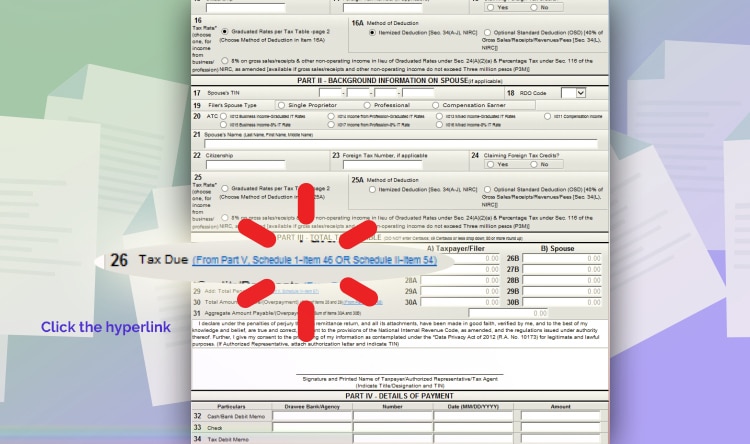Open the RDO Code dropdown
This screenshot has height=444, width=750.
(573, 93)
